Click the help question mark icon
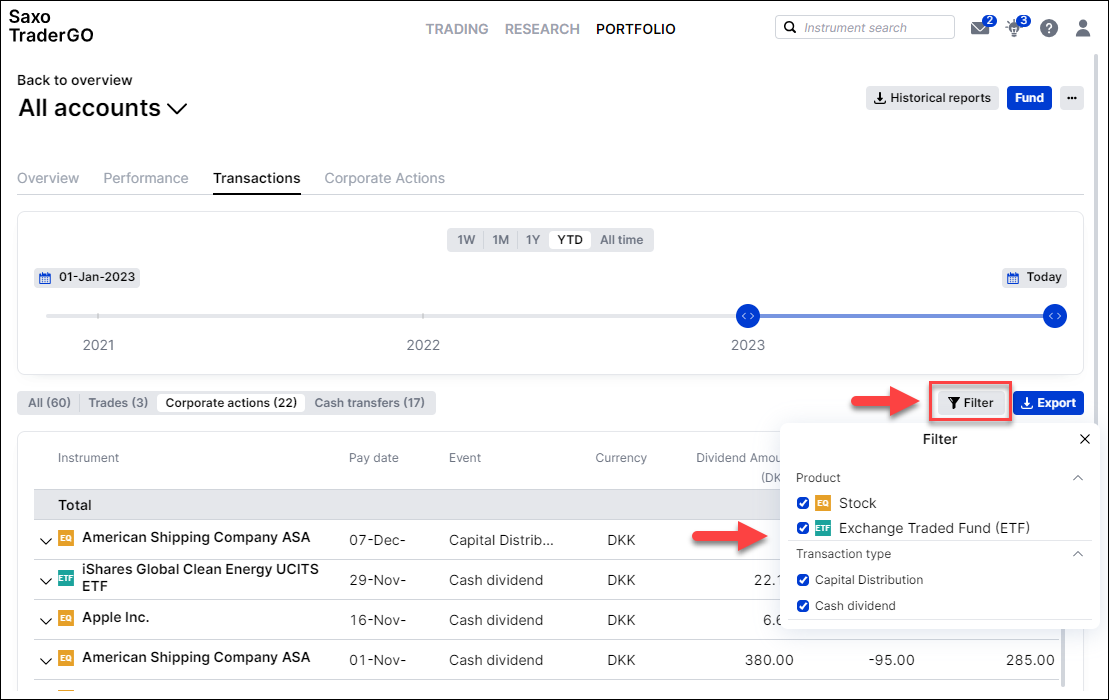Screen dimensions: 1109x700 click(x=1049, y=28)
